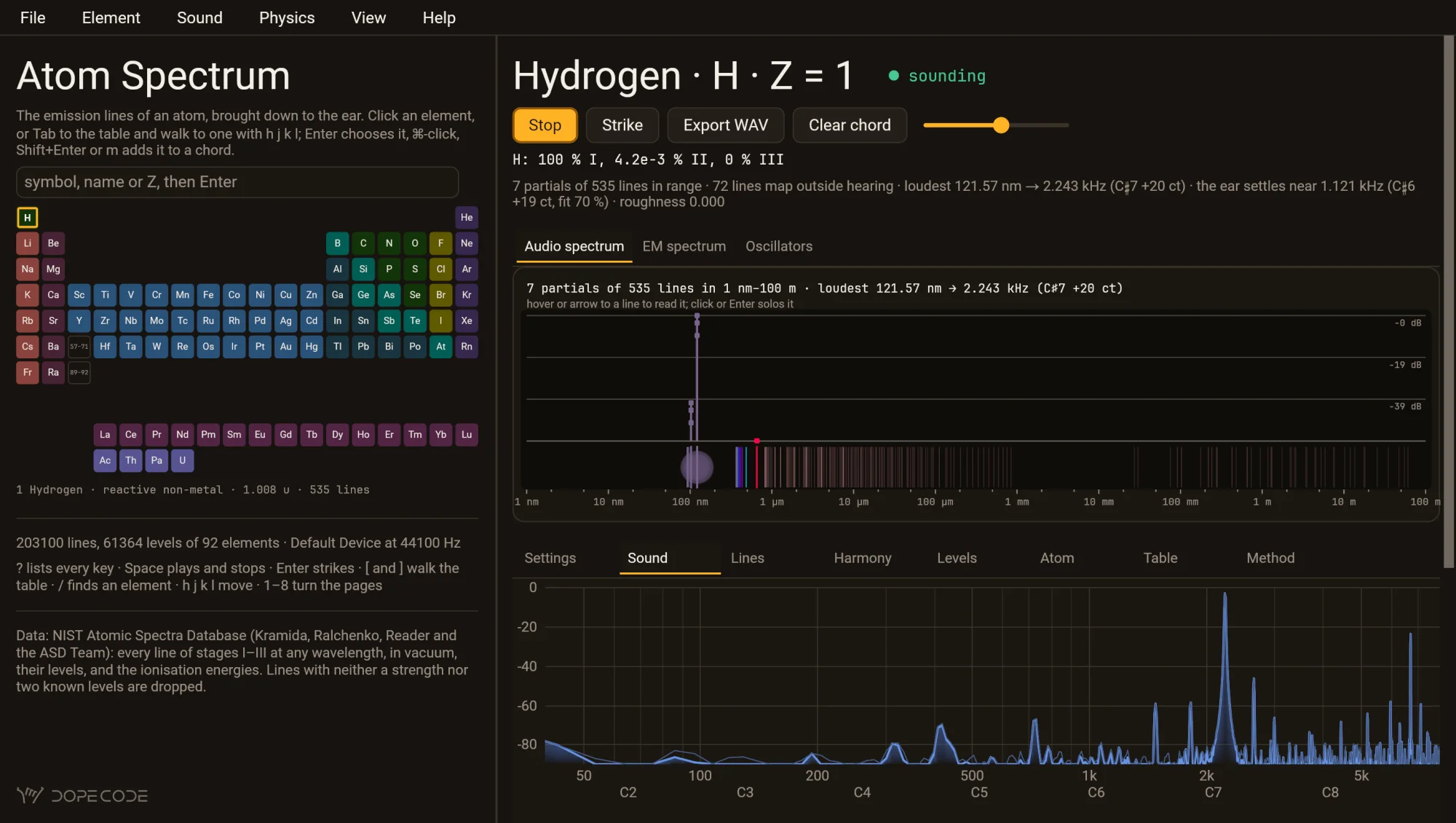Select the U uranium element cell
This screenshot has height=823, width=1456.
(x=183, y=460)
